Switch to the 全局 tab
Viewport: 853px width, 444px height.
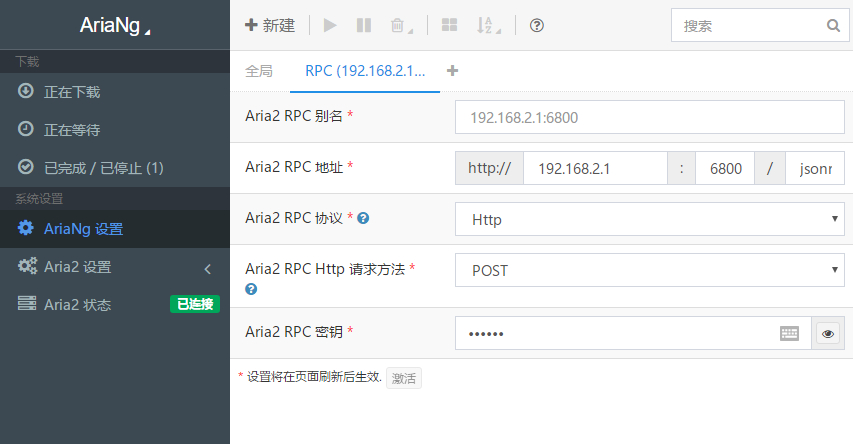coord(259,71)
